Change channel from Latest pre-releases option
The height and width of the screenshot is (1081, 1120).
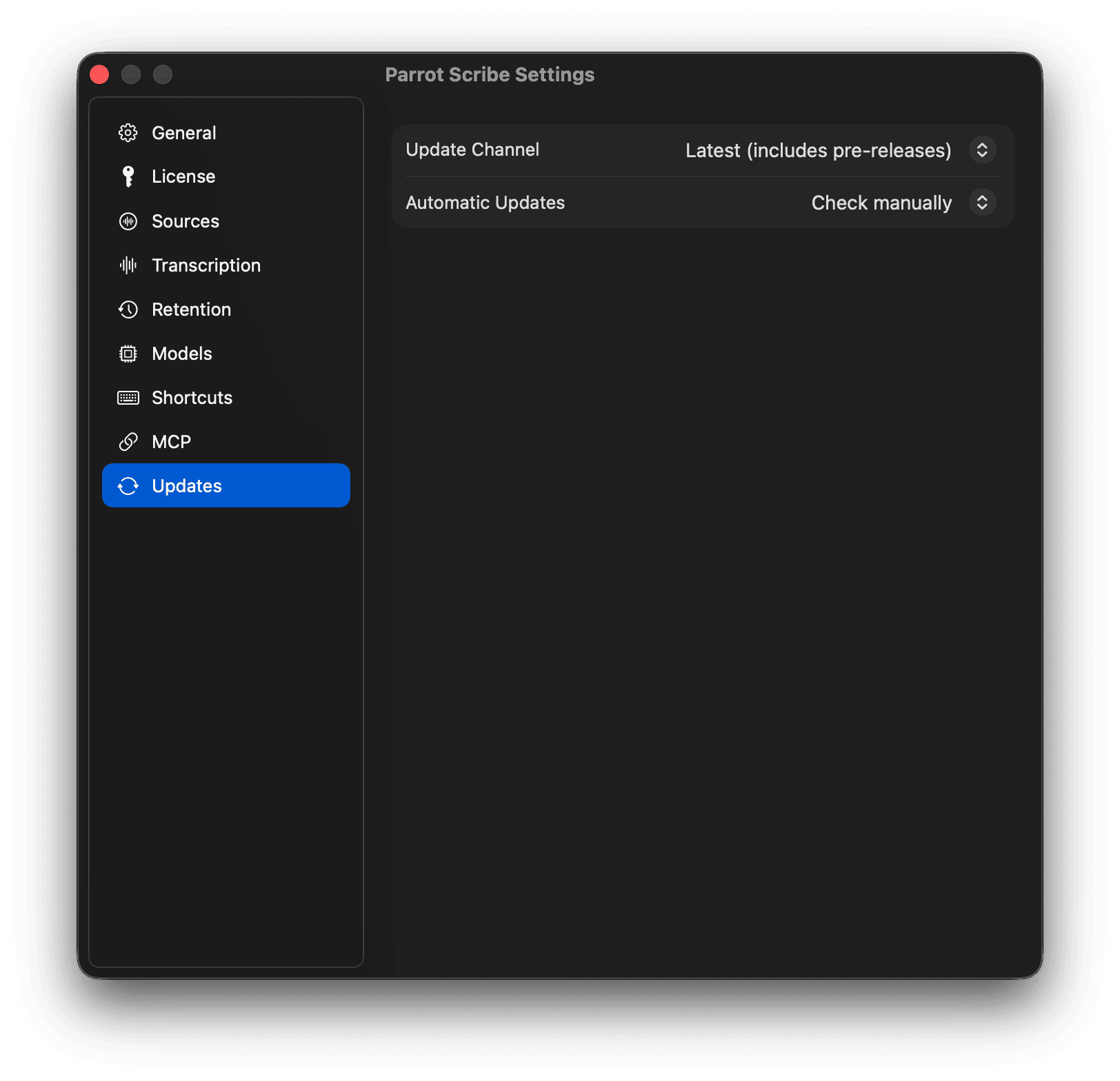pos(982,150)
